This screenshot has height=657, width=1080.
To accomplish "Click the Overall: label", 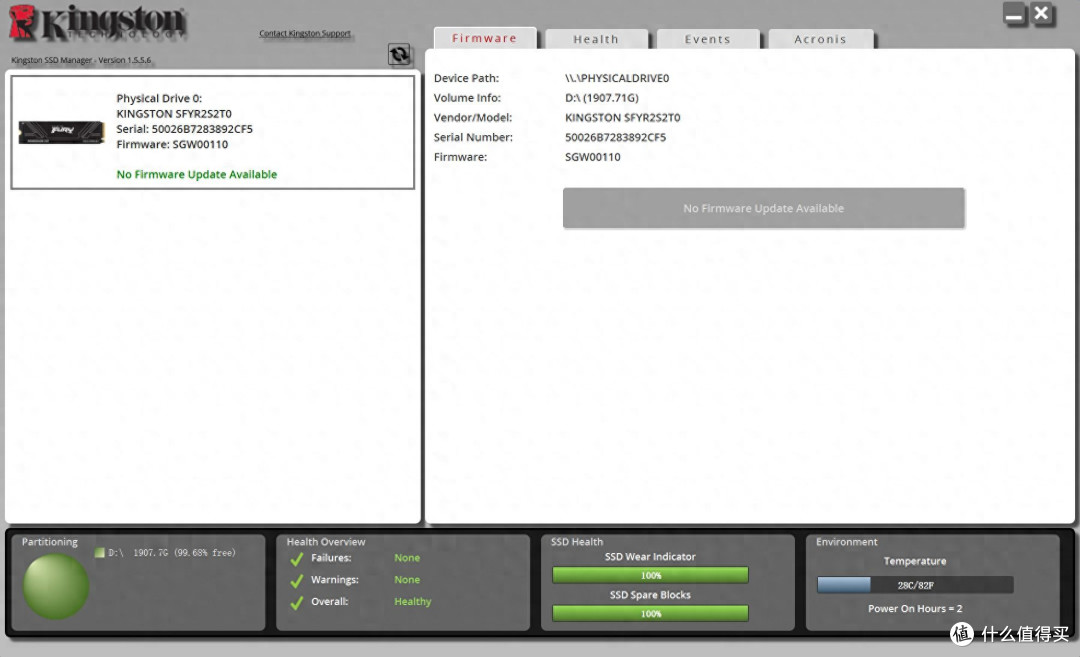I will pos(330,602).
